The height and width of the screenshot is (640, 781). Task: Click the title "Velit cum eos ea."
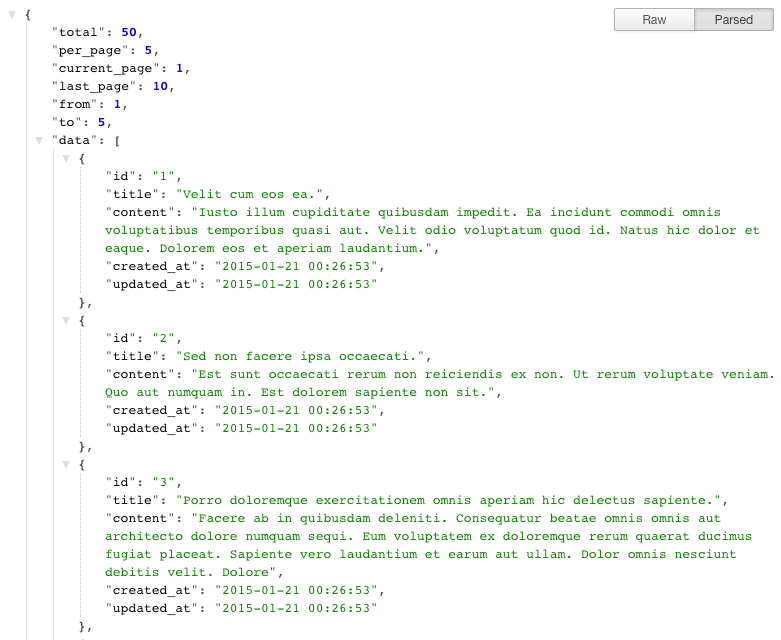tap(249, 194)
